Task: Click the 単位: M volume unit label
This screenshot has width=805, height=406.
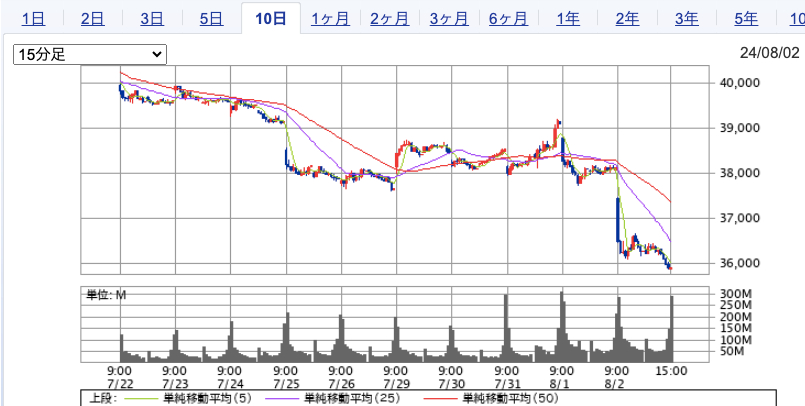Action: [x=106, y=295]
